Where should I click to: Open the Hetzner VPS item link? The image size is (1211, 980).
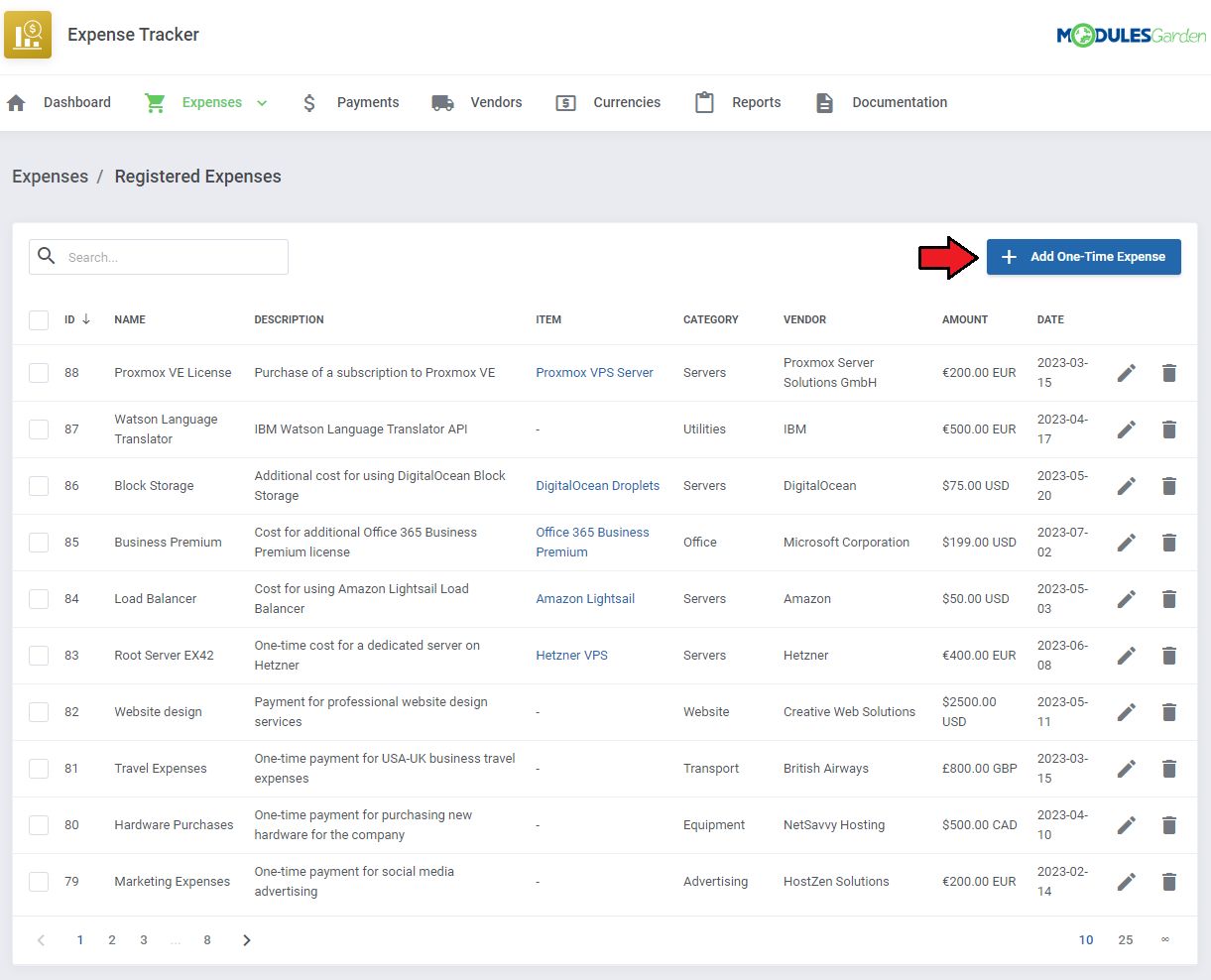coord(571,656)
